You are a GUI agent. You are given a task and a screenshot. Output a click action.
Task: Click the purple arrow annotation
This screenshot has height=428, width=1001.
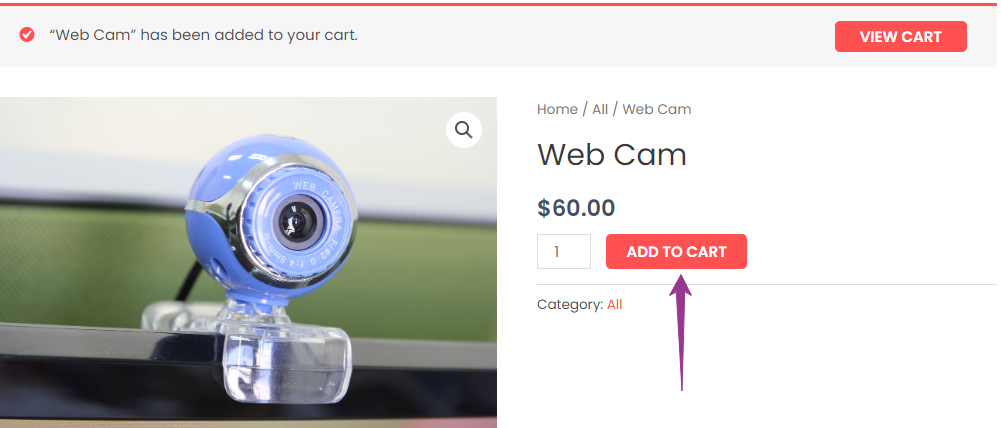[x=681, y=332]
